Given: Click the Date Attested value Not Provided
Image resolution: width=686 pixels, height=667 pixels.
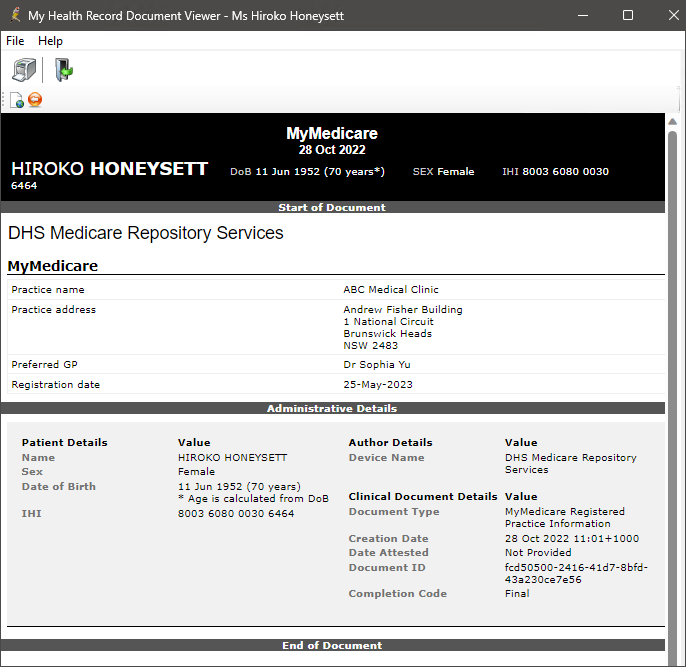Looking at the screenshot, I should [538, 552].
